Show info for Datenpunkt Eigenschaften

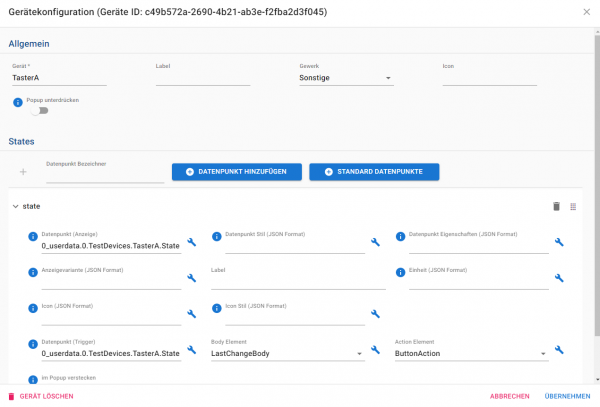[400, 236]
